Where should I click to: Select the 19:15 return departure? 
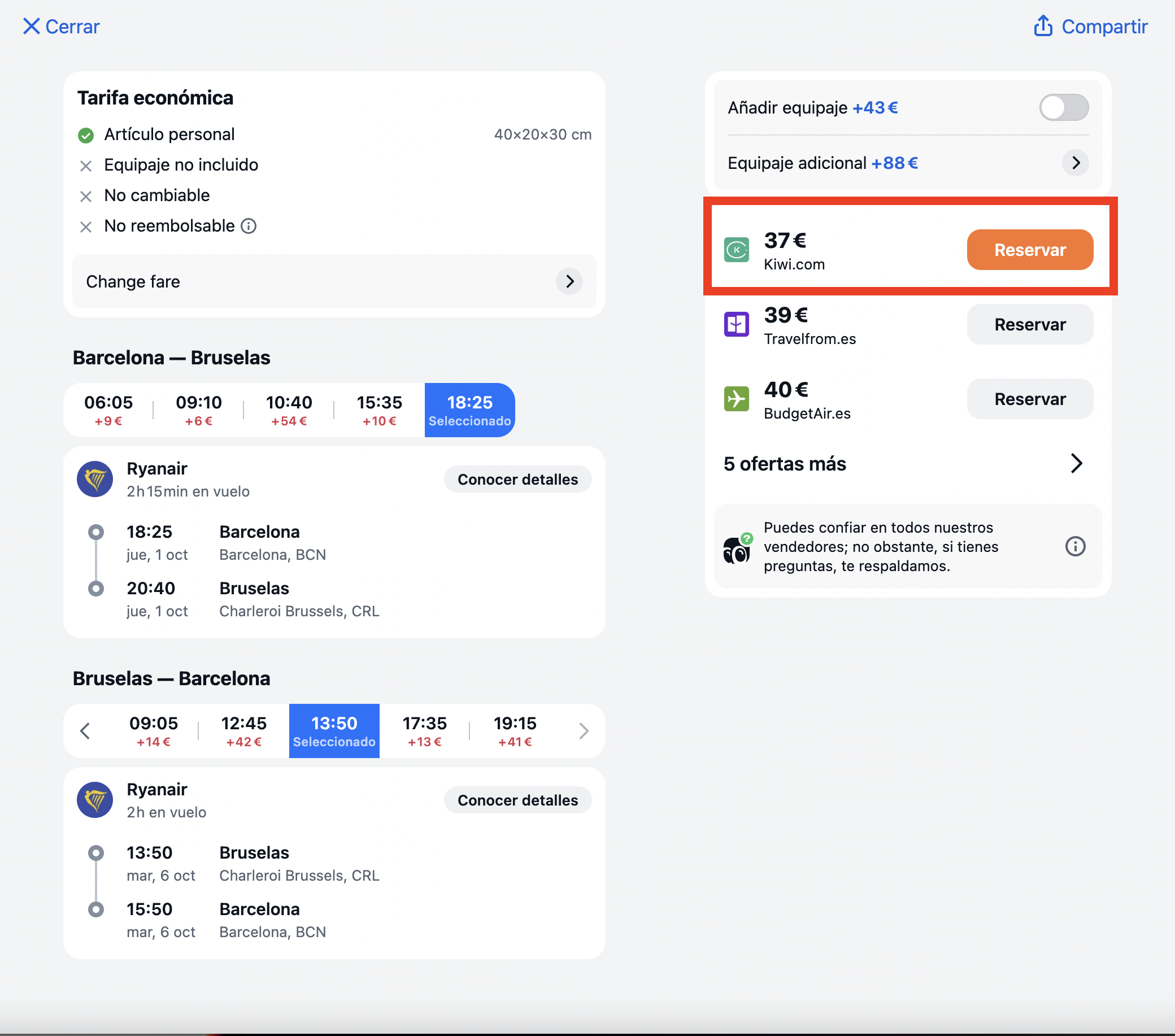(515, 732)
